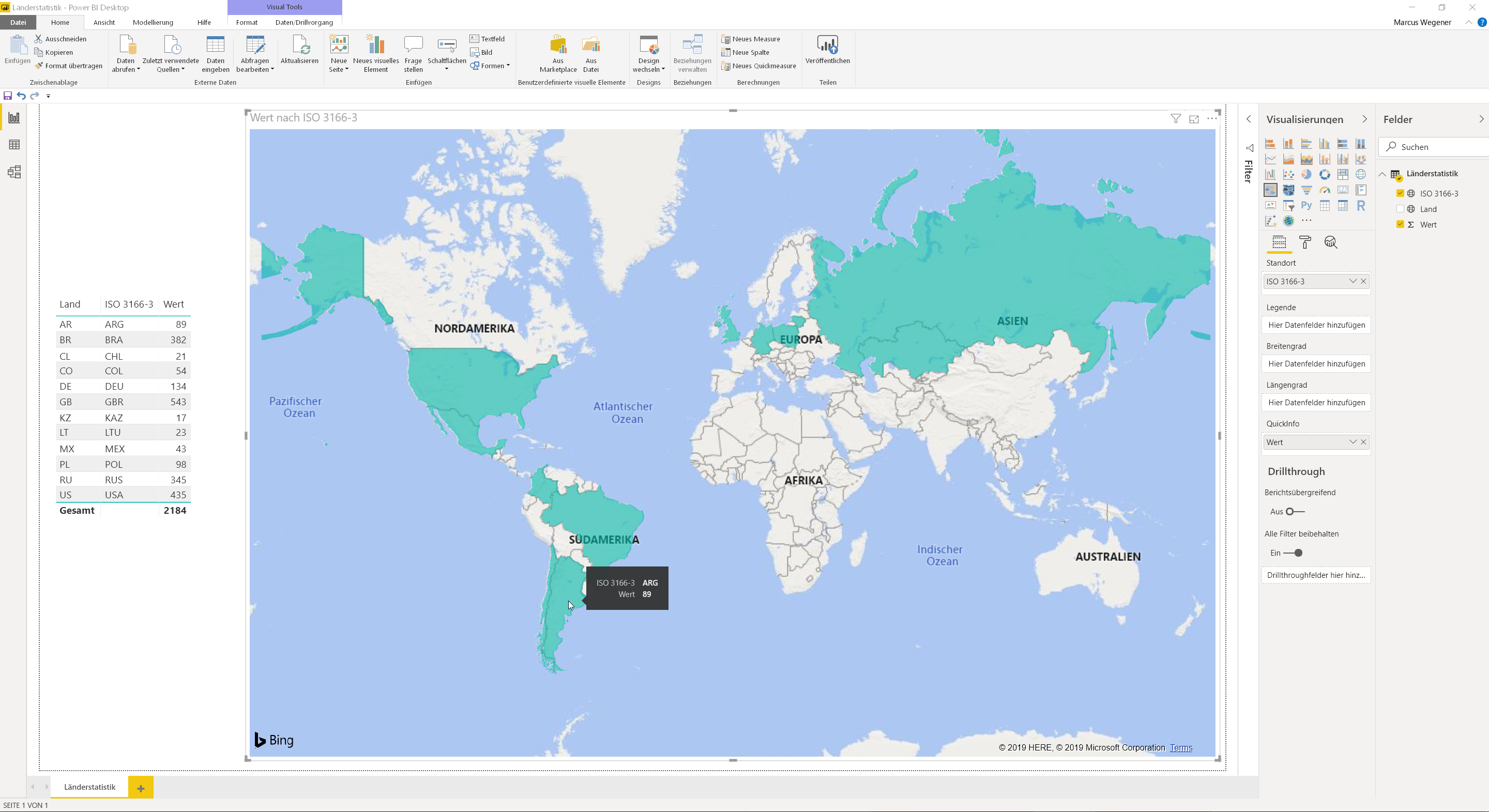Click the Suchen fields search box

(1434, 147)
